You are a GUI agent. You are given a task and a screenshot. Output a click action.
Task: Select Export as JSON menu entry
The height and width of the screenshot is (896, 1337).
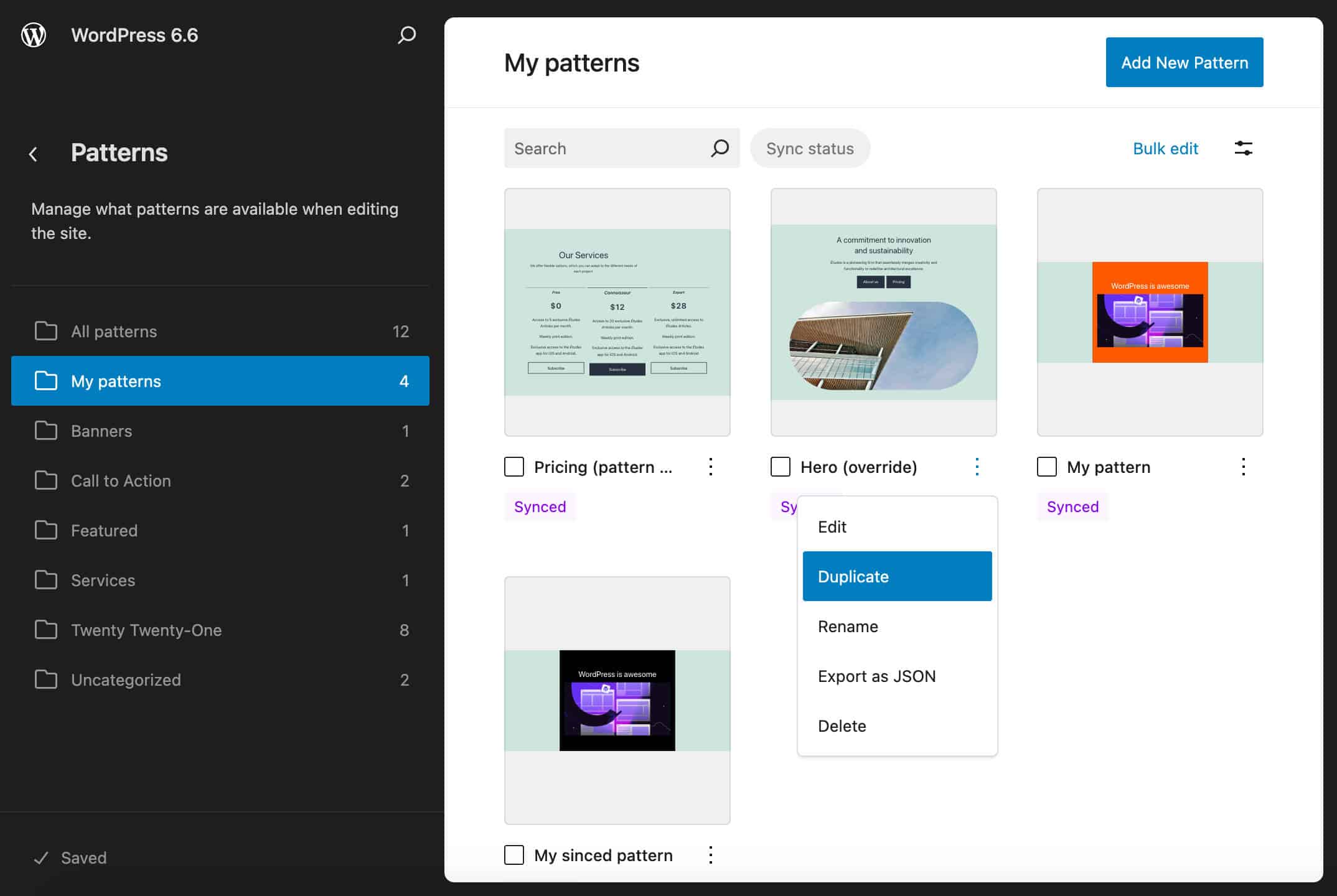[x=876, y=676]
